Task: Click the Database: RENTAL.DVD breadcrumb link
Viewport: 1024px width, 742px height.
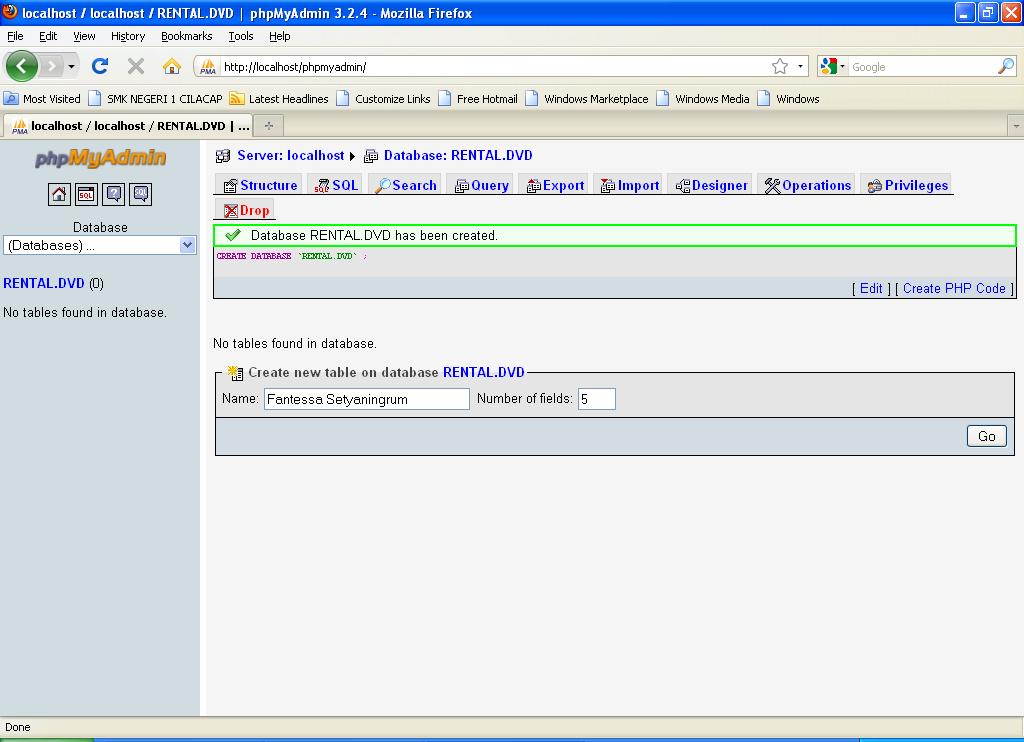Action: tap(458, 155)
